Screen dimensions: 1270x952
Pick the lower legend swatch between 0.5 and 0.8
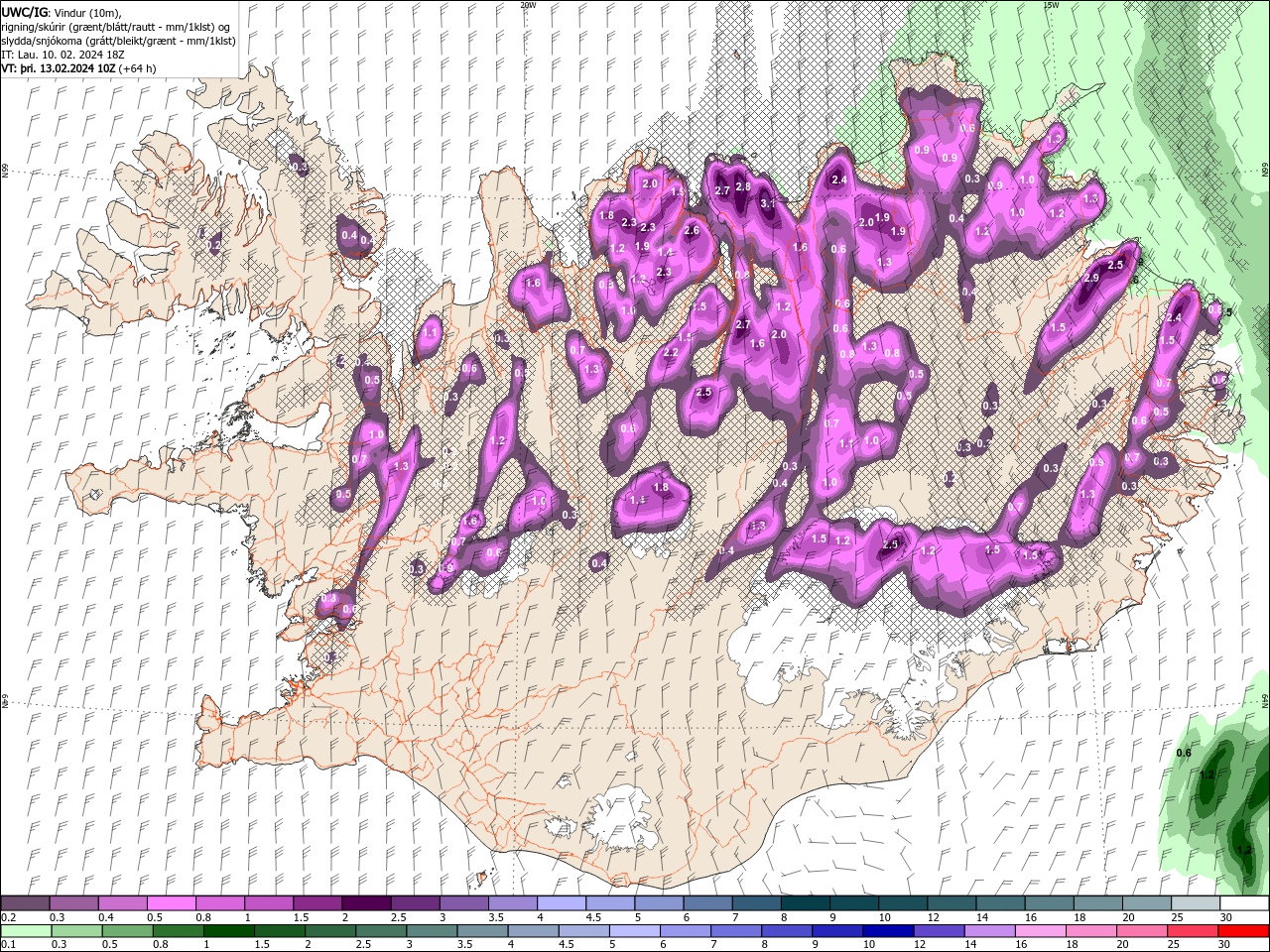[x=127, y=931]
